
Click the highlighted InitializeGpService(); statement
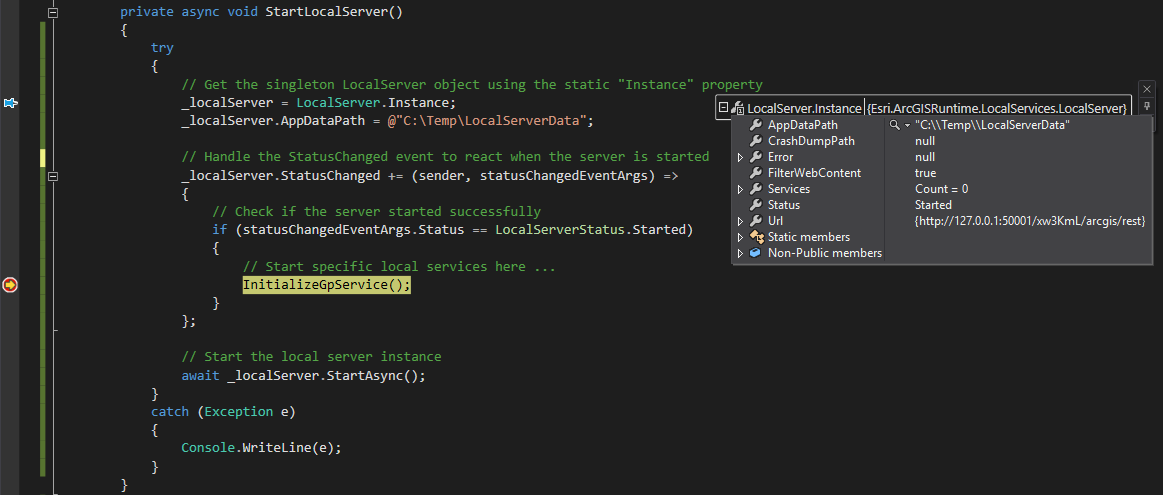(x=326, y=285)
